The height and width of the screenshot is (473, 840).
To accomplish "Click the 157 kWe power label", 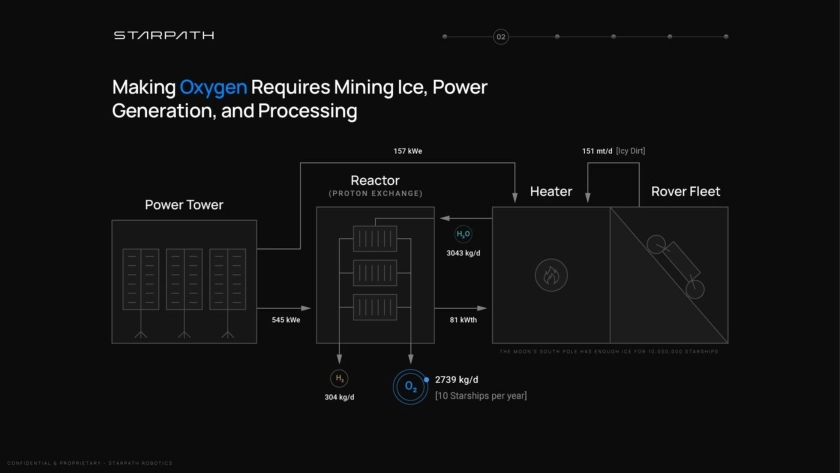I will (407, 151).
